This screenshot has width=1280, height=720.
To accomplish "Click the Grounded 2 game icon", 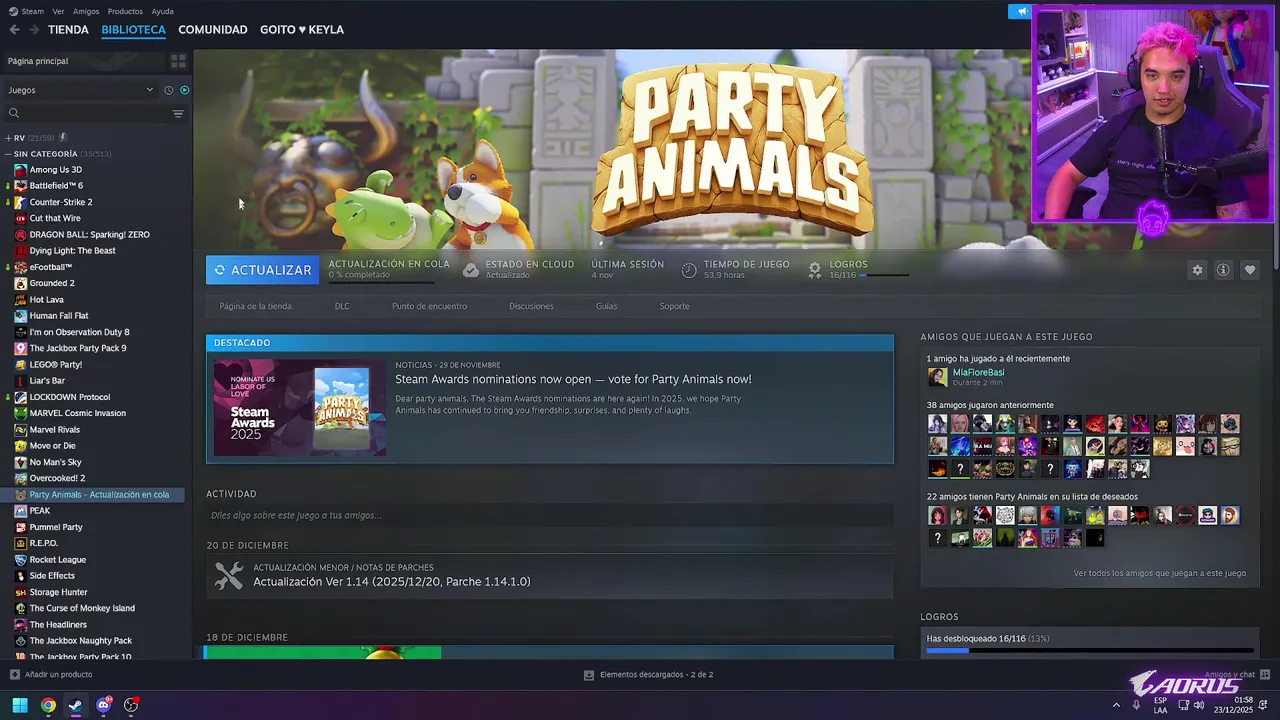I will click(20, 283).
